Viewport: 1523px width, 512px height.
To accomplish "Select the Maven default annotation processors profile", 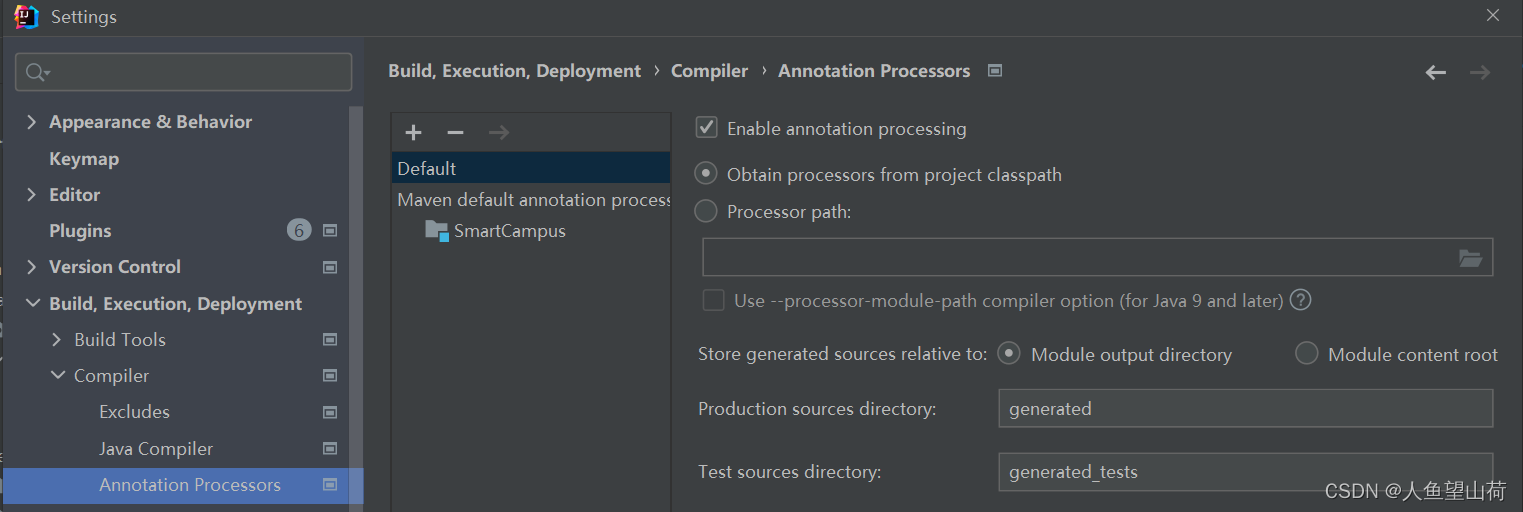I will [532, 200].
